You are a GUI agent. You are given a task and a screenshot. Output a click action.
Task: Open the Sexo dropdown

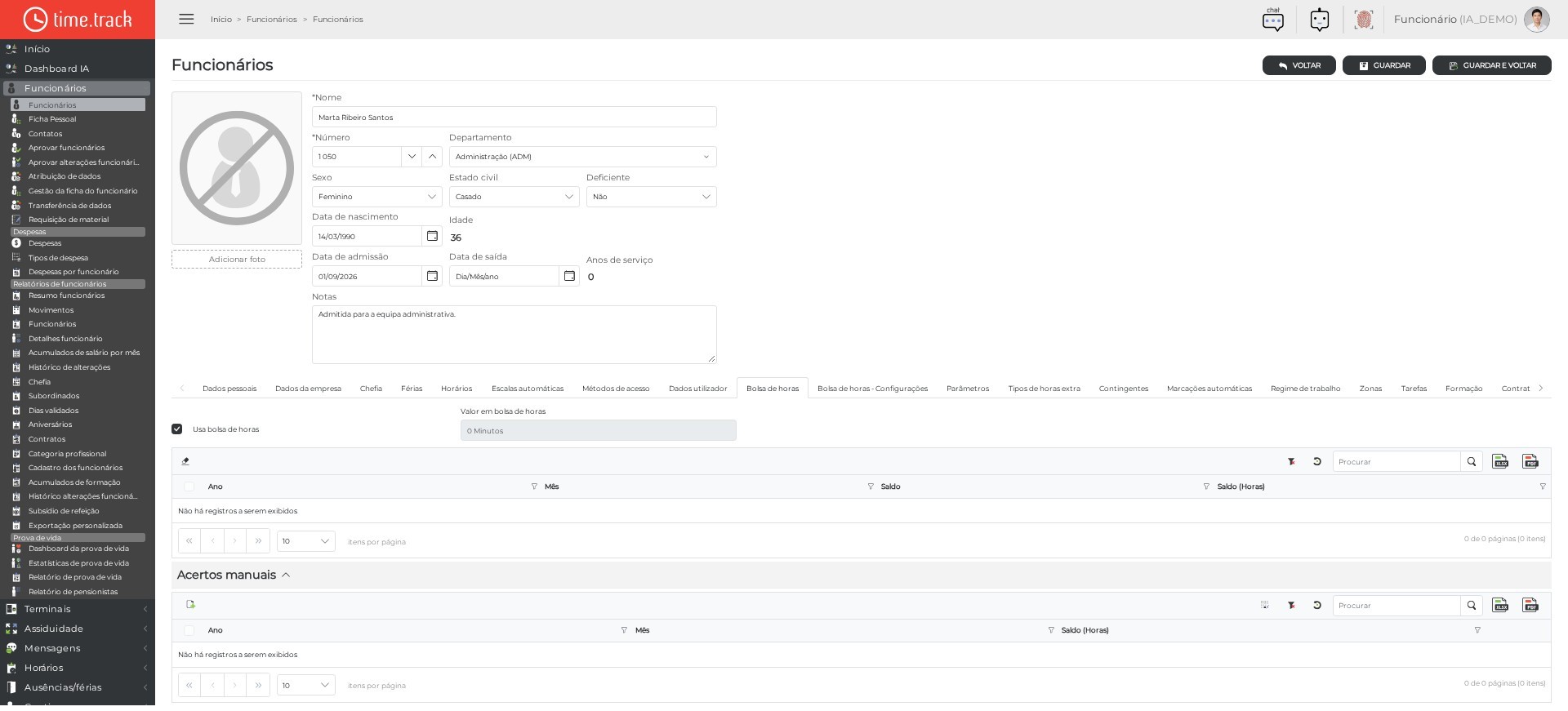coord(376,197)
